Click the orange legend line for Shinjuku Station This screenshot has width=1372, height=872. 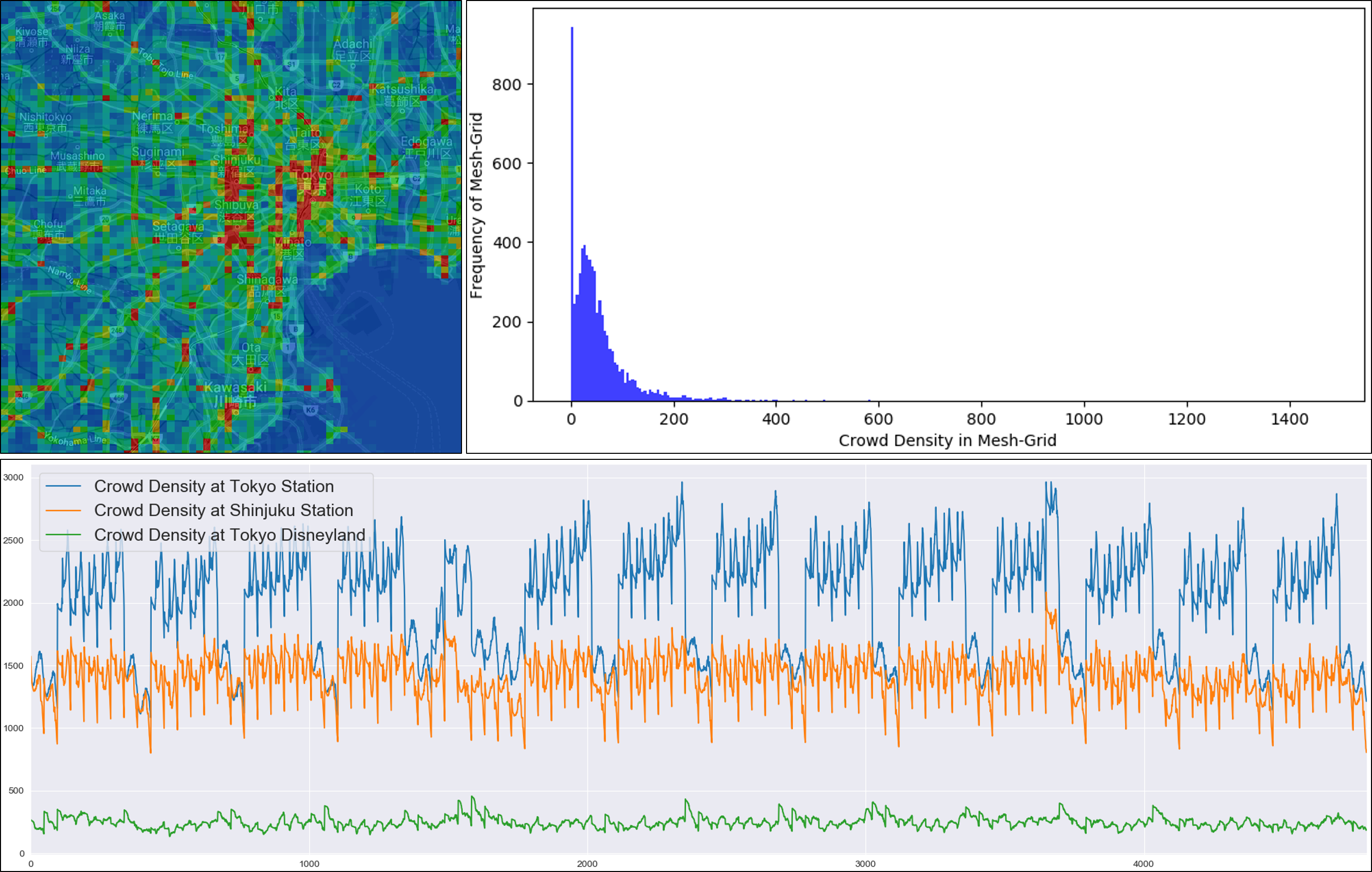tap(63, 511)
